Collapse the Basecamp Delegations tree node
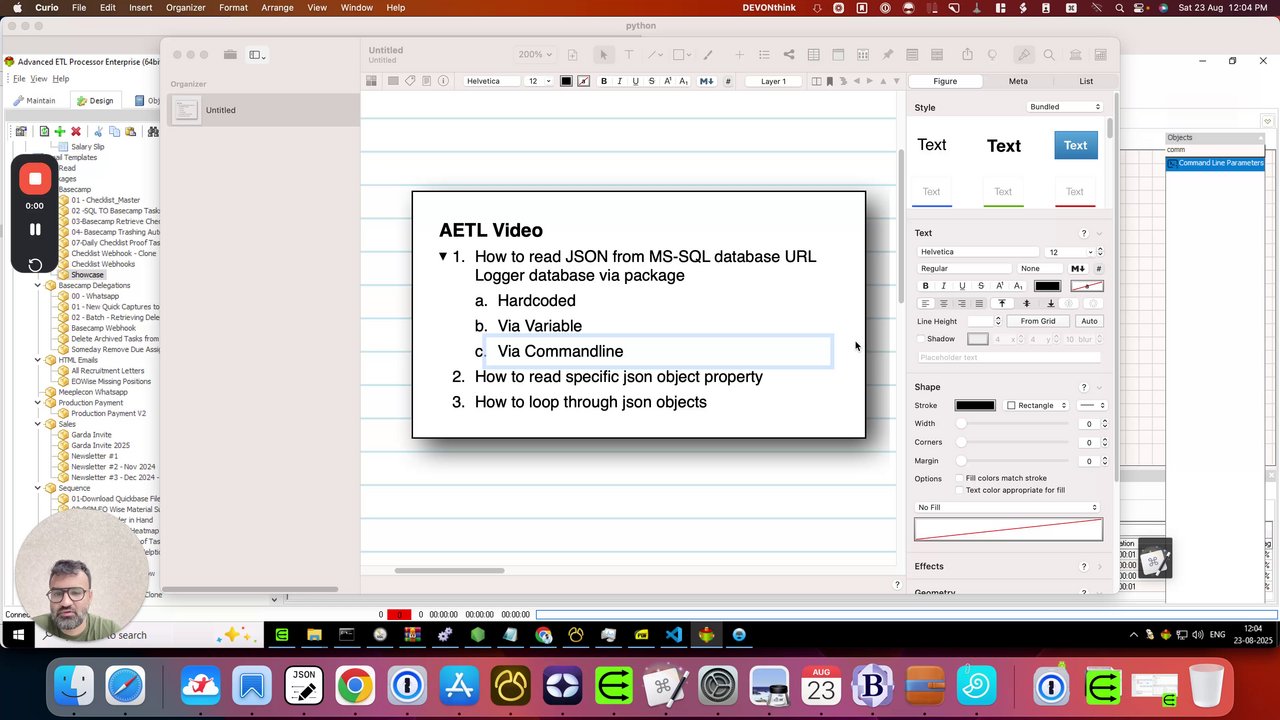 click(x=38, y=285)
